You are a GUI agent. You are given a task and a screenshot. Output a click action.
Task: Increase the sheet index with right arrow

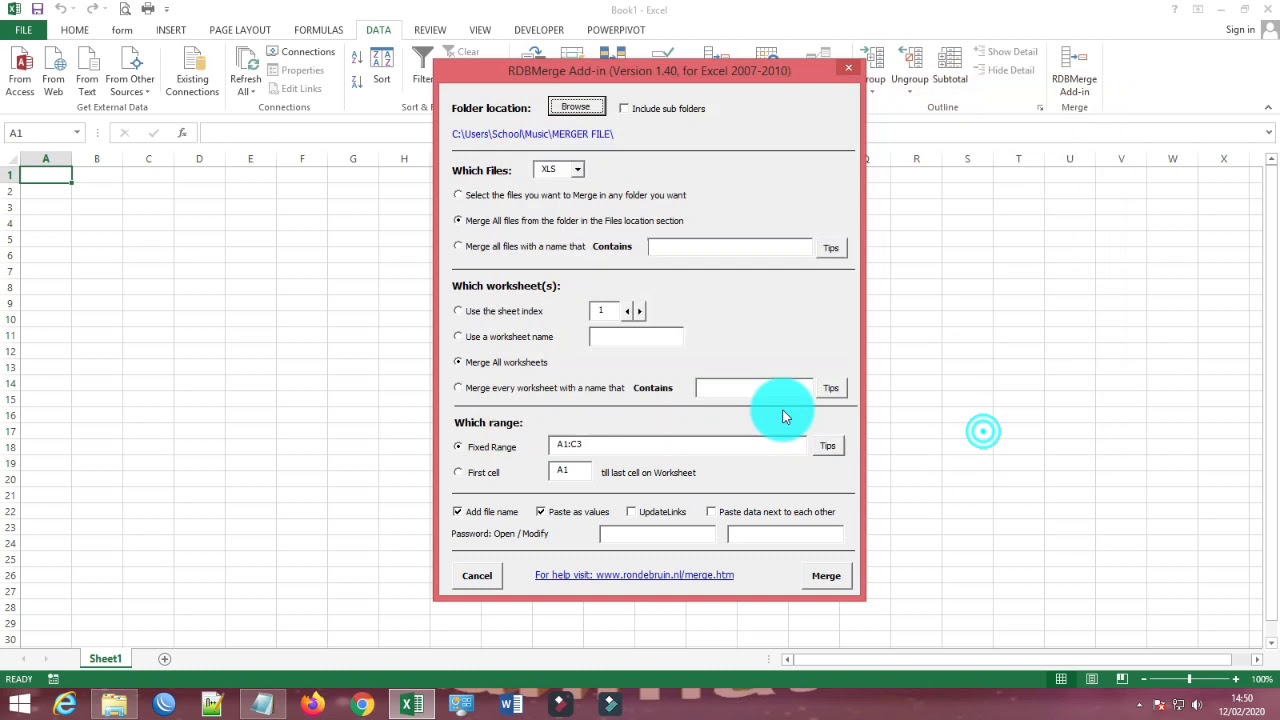click(639, 311)
